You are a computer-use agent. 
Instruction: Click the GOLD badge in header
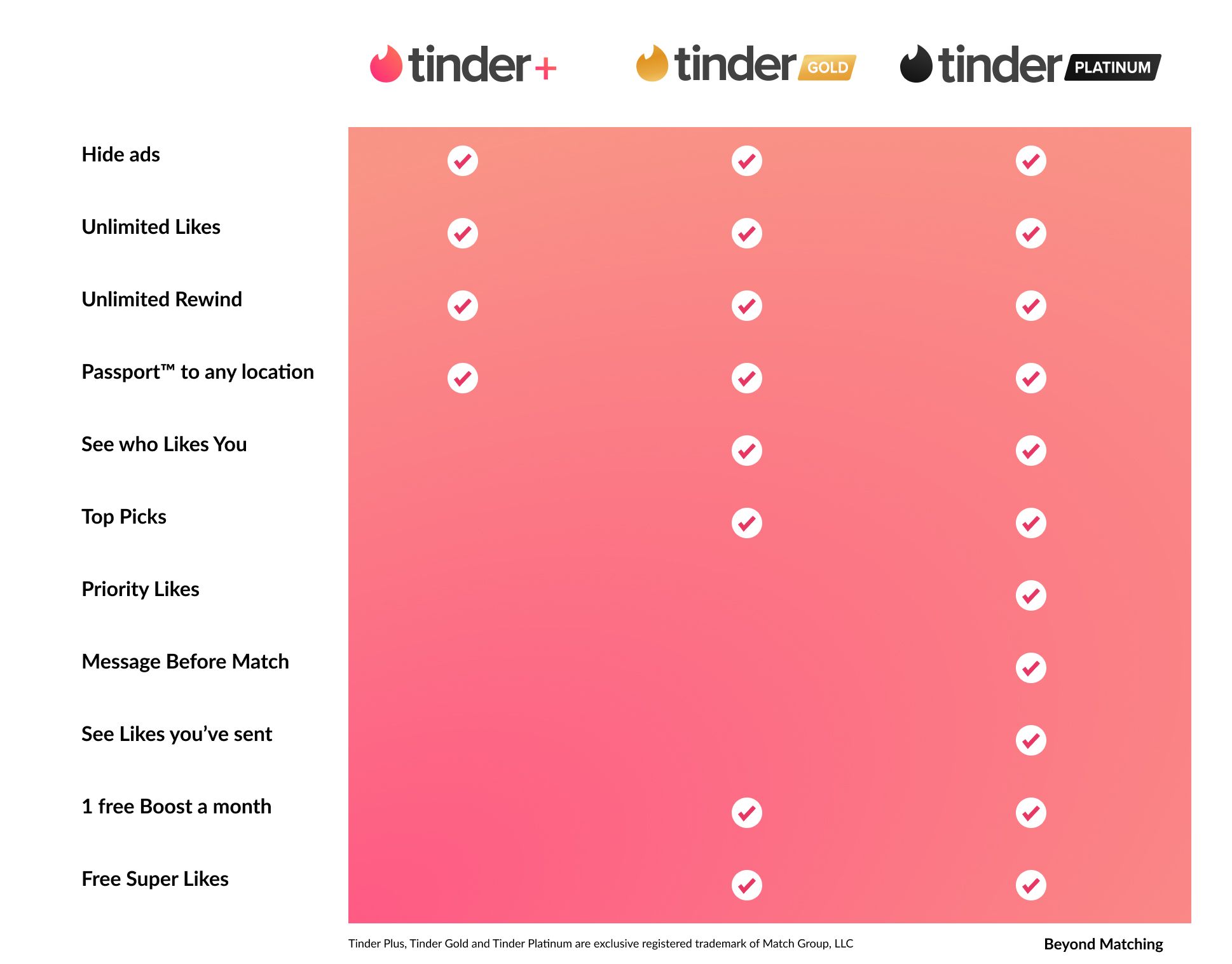828,67
